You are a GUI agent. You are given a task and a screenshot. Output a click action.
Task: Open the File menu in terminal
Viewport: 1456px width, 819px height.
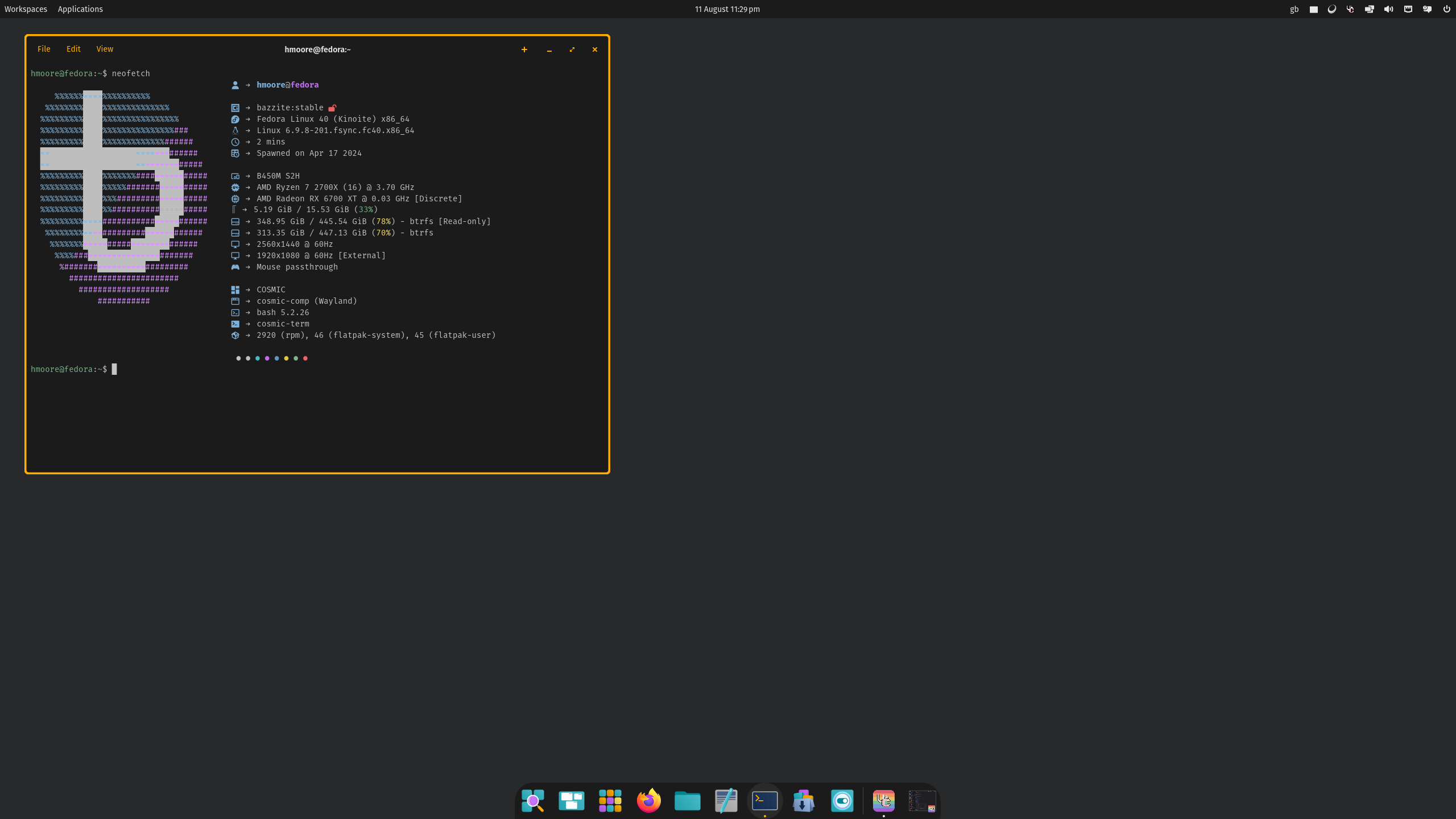click(x=44, y=49)
